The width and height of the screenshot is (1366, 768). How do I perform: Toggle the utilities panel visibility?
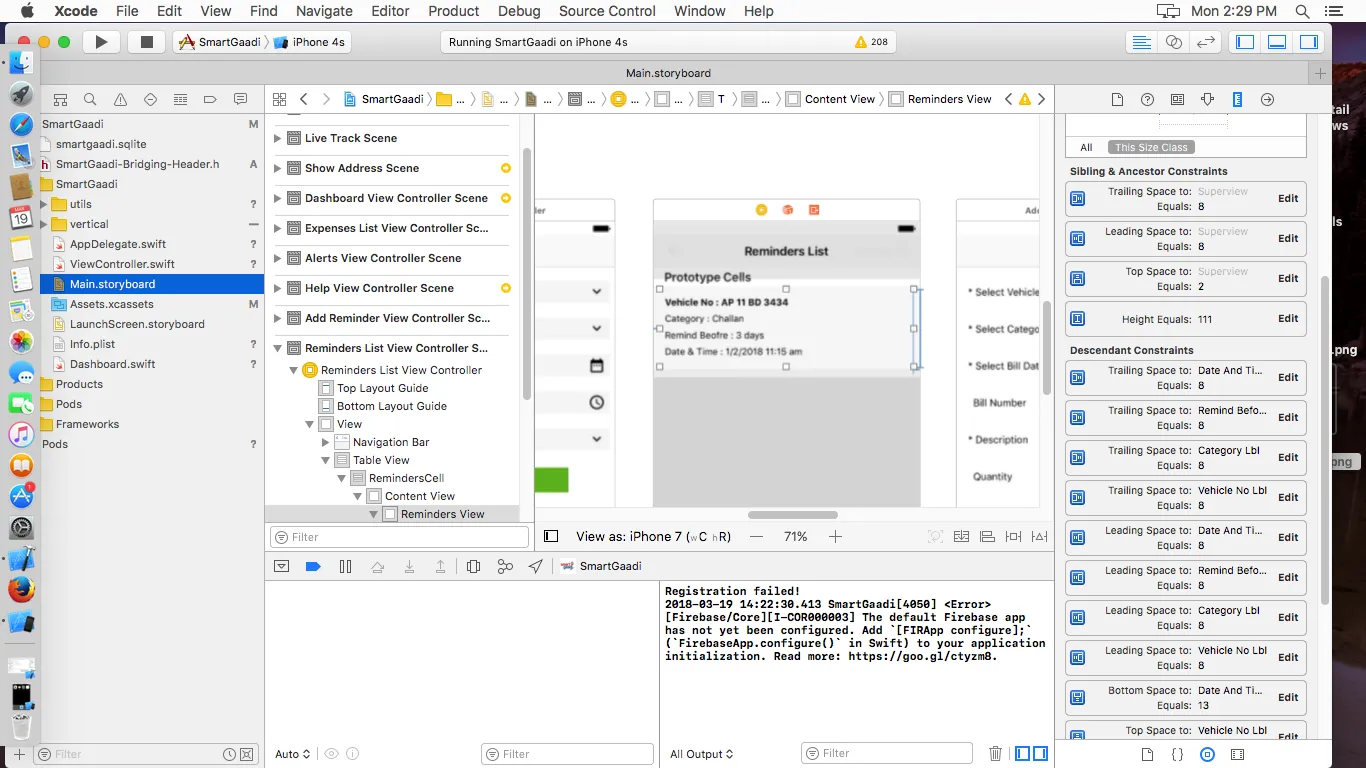[x=1309, y=42]
